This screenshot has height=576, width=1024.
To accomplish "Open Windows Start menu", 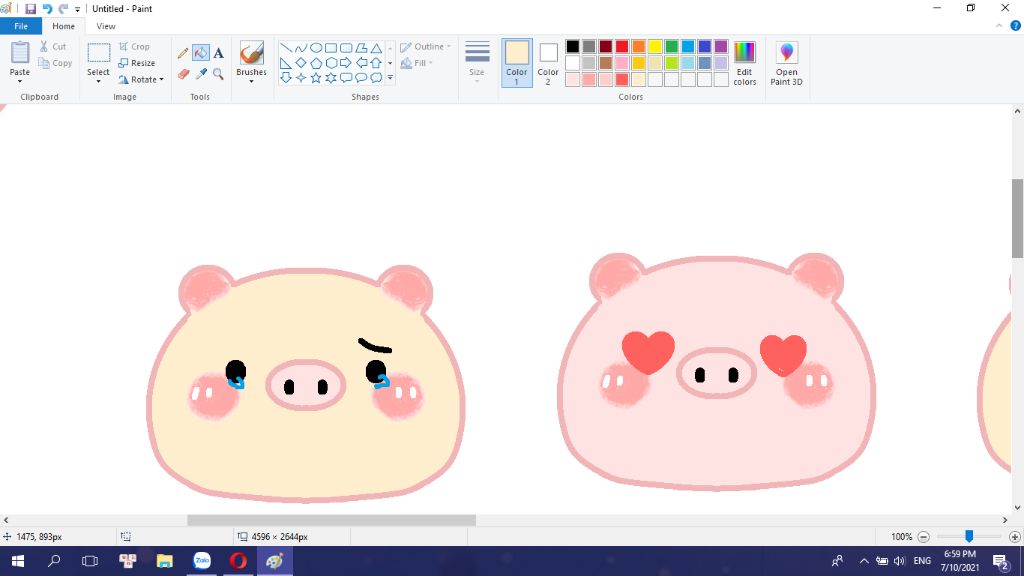I will coord(18,561).
